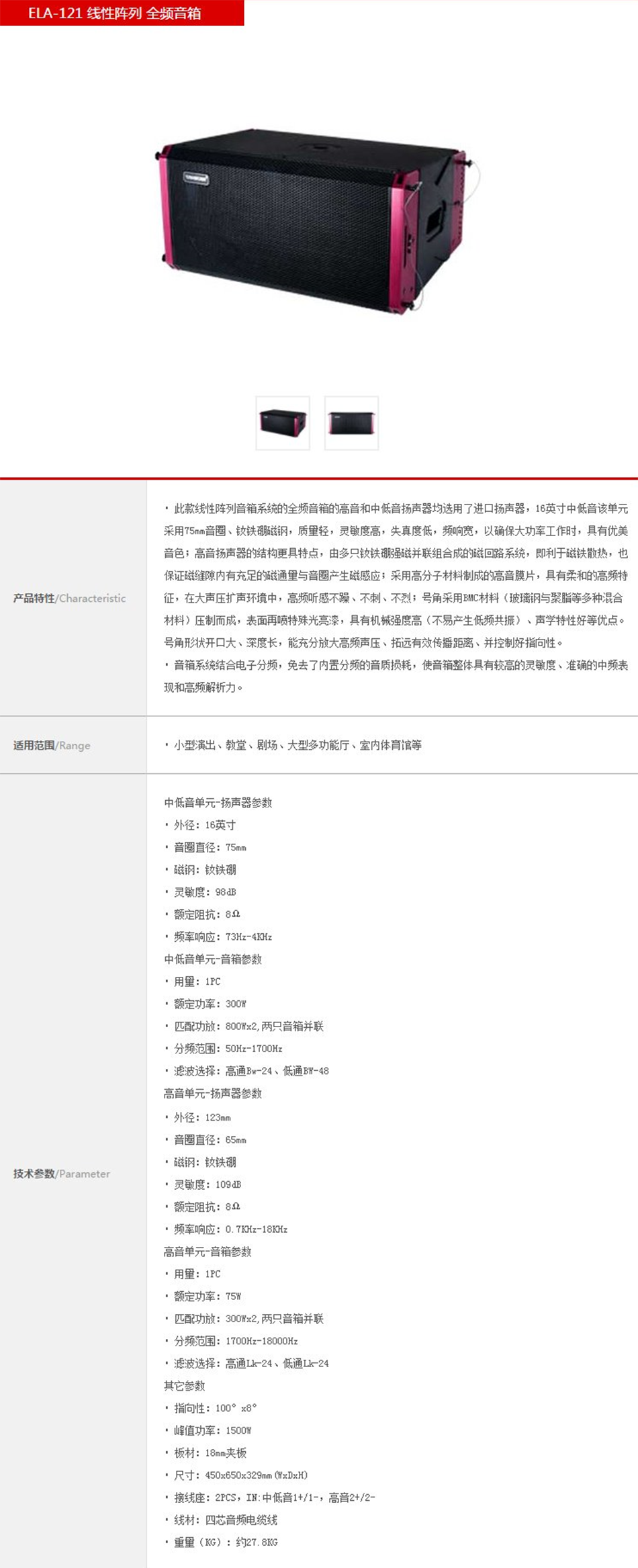Click the 匹配功放: 800Wx2 line
This screenshot has height=1568, width=638.
(x=244, y=1027)
